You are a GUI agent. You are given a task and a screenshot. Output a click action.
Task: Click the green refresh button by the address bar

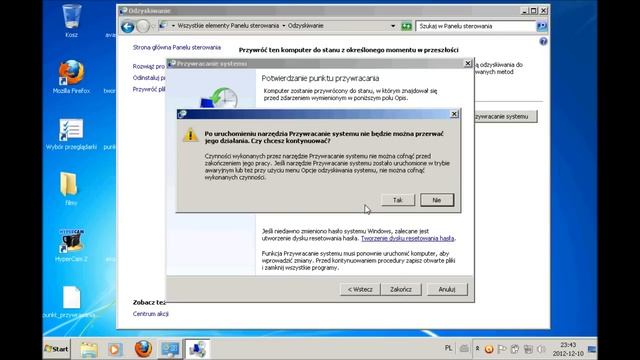point(406,26)
